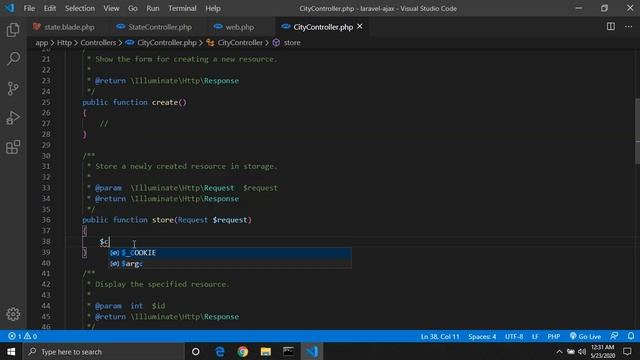Click the app breadcrumb segment
640x360 pixels.
(x=42, y=42)
